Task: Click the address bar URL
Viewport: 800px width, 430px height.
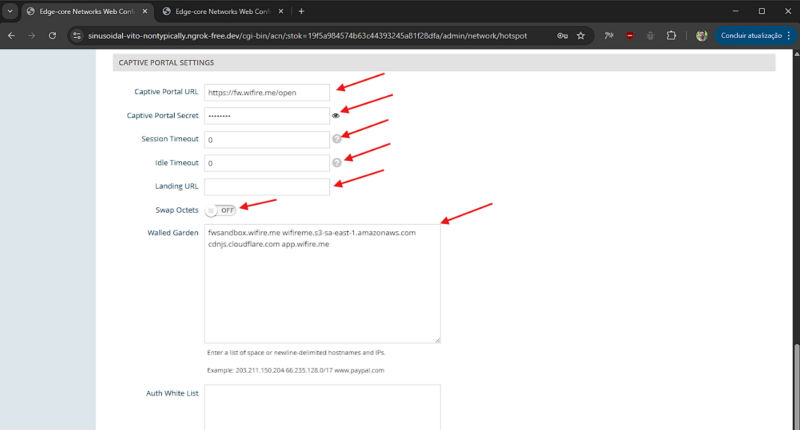Action: 307,36
